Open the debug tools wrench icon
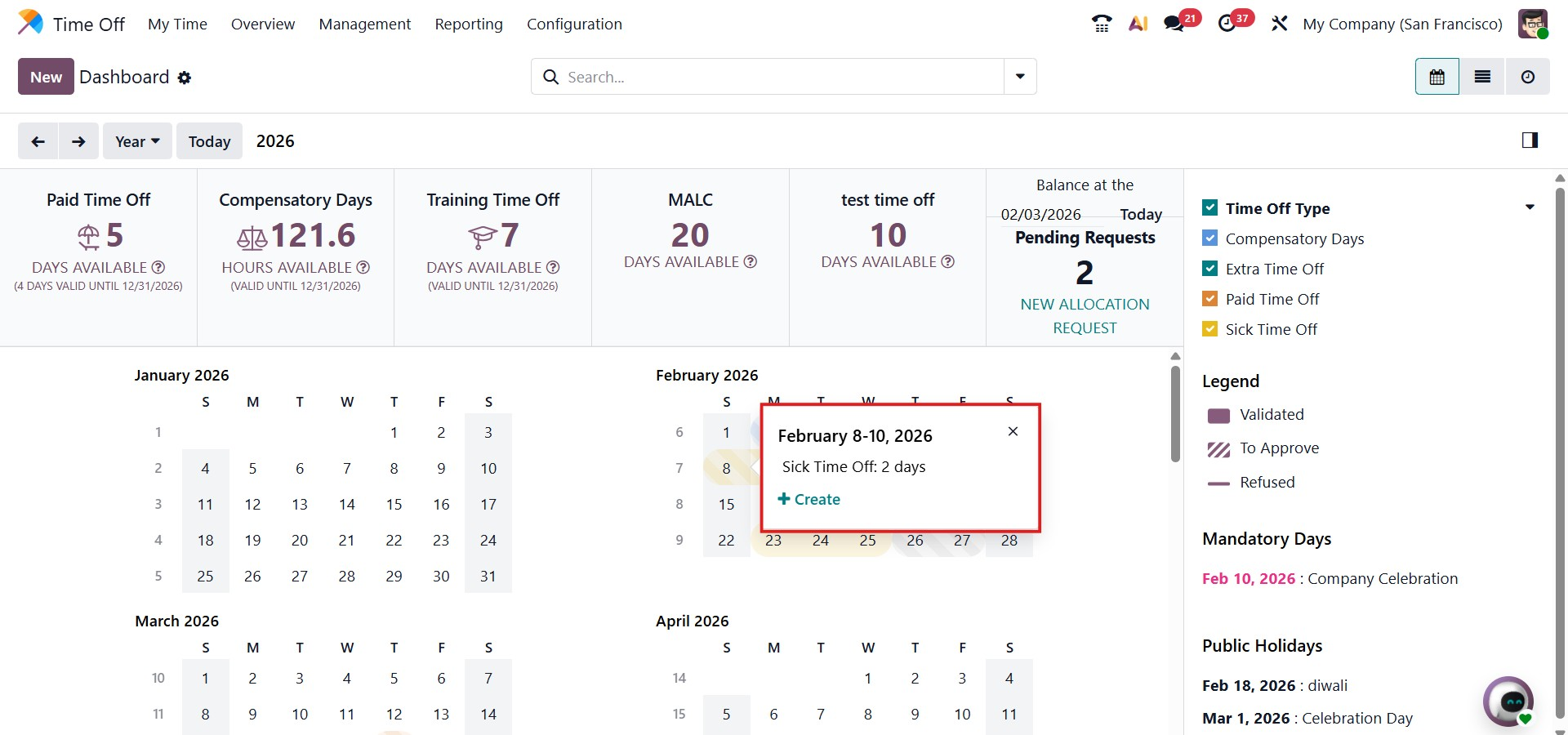This screenshot has height=735, width=1568. (1279, 24)
